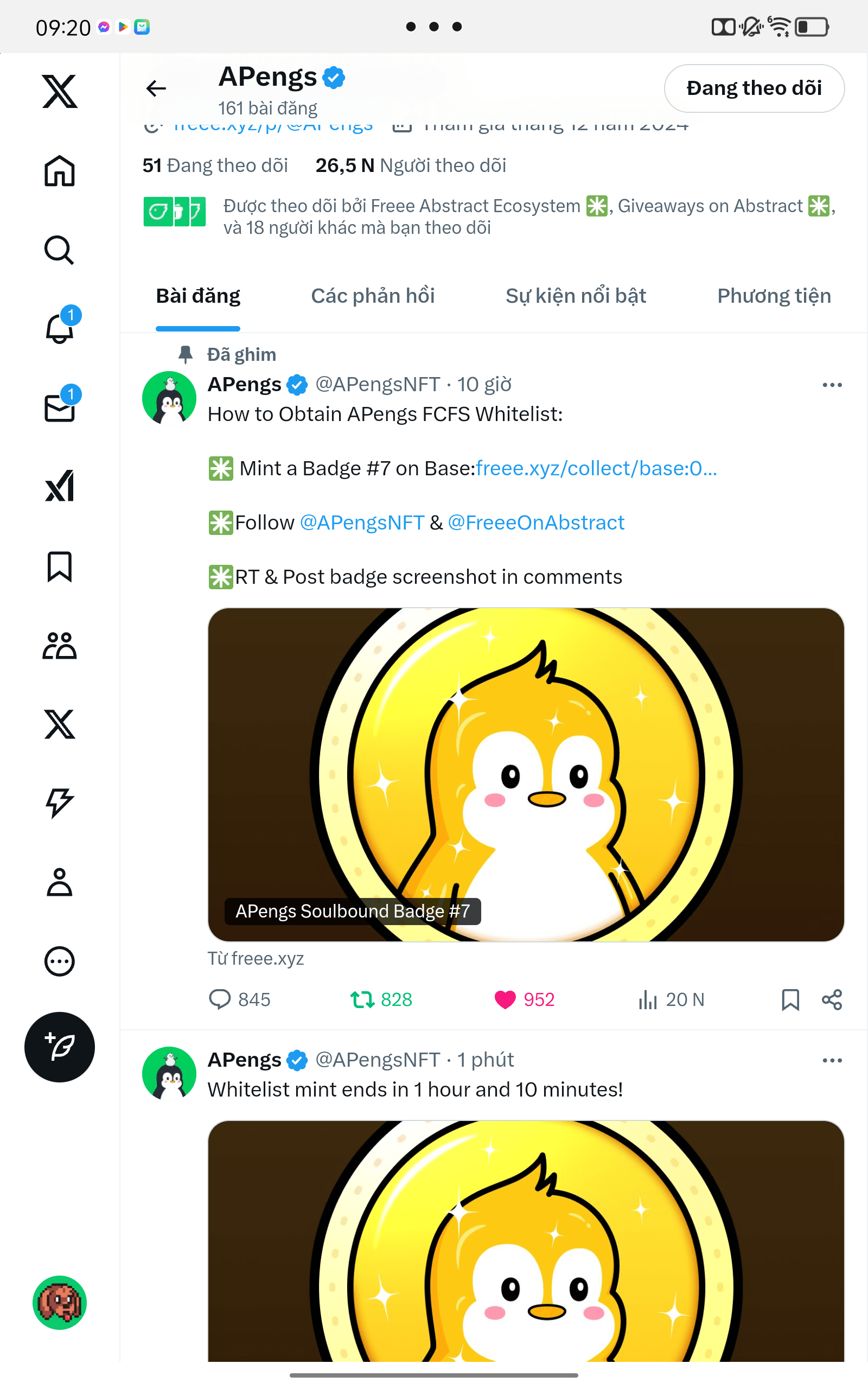Open the @FreeeOnAbstract mention link

[x=535, y=523]
